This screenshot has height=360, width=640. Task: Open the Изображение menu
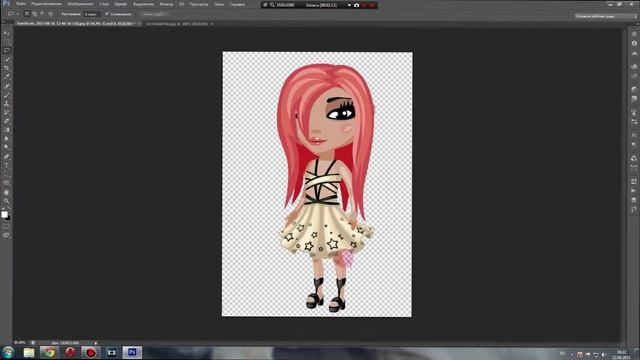point(80,4)
